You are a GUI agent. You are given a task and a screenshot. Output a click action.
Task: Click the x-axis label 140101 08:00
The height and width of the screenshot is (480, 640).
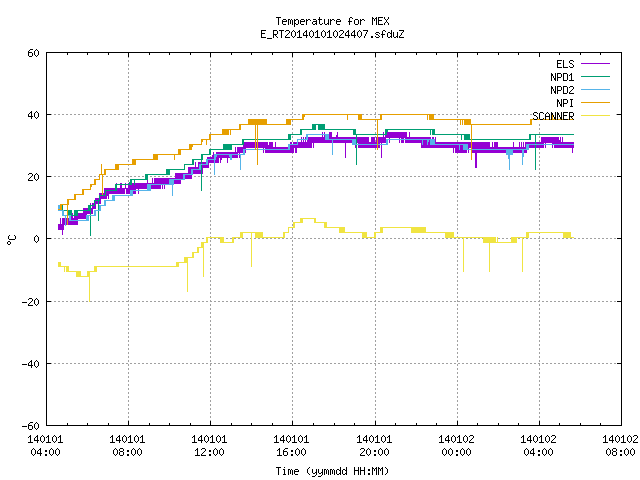pos(127,446)
